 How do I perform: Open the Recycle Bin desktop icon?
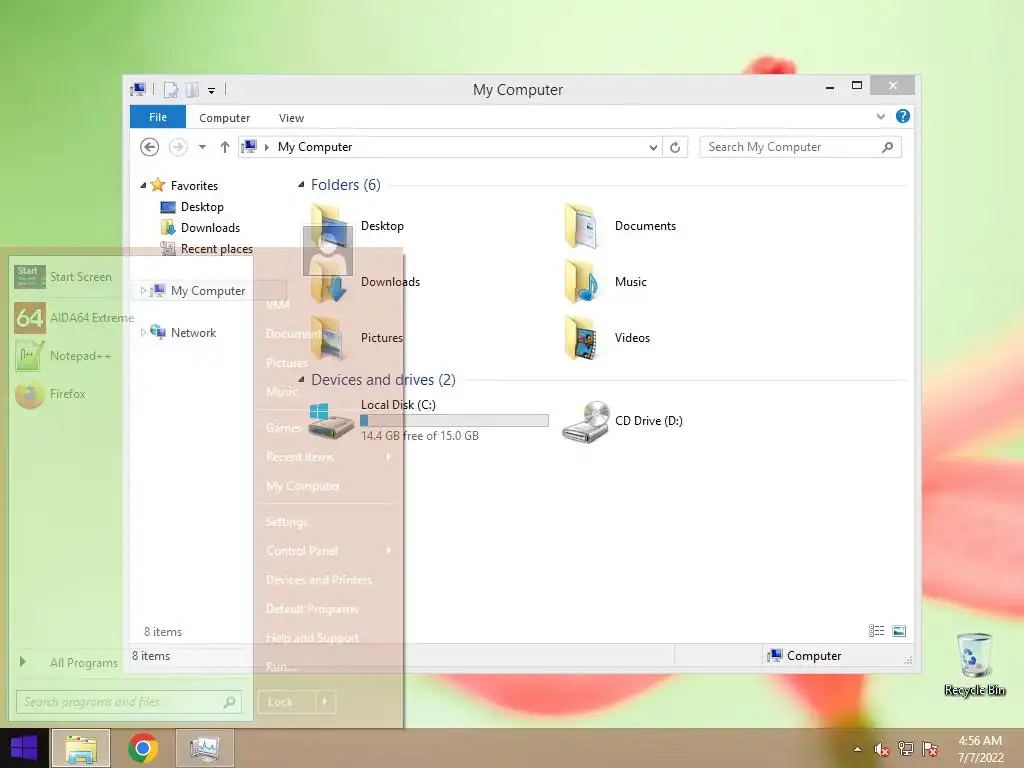(x=974, y=664)
